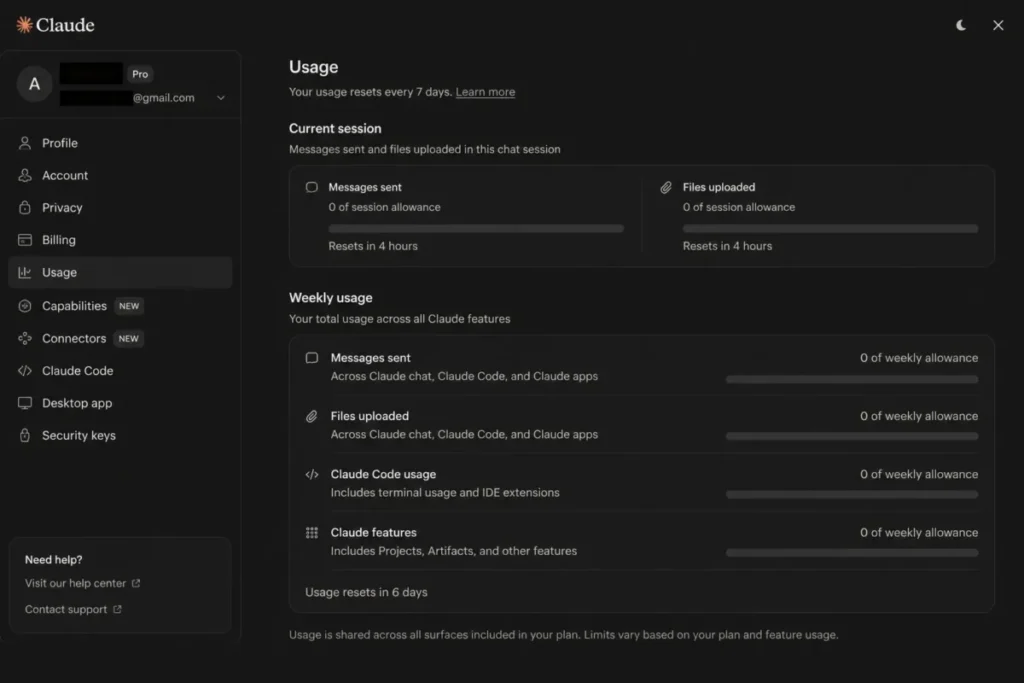Screen dimensions: 1024x683
Task: Click 'Your total usage across all Claude features'
Action: click(400, 319)
